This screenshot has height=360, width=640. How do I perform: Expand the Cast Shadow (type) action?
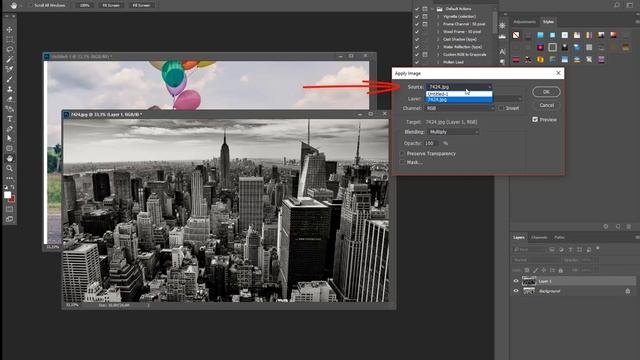[438, 39]
